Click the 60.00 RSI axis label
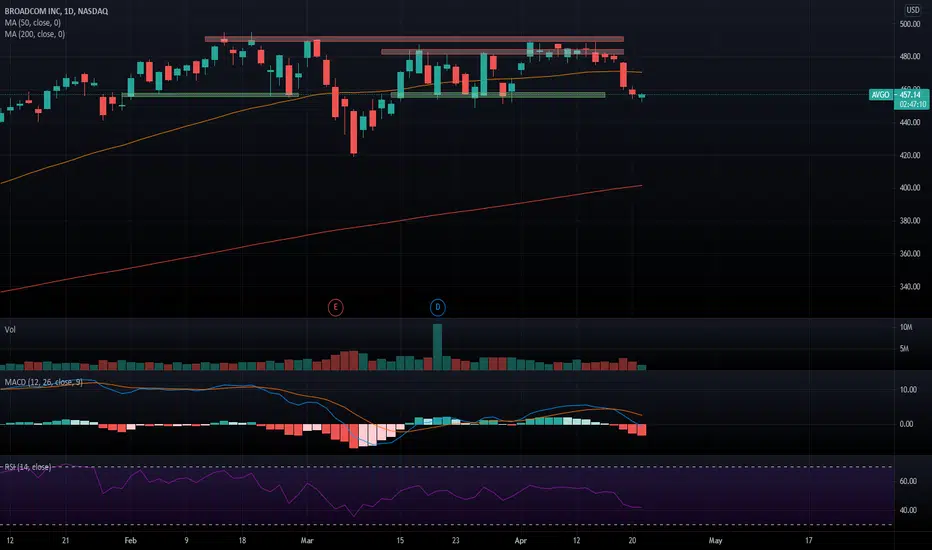This screenshot has width=932, height=550. pyautogui.click(x=908, y=481)
